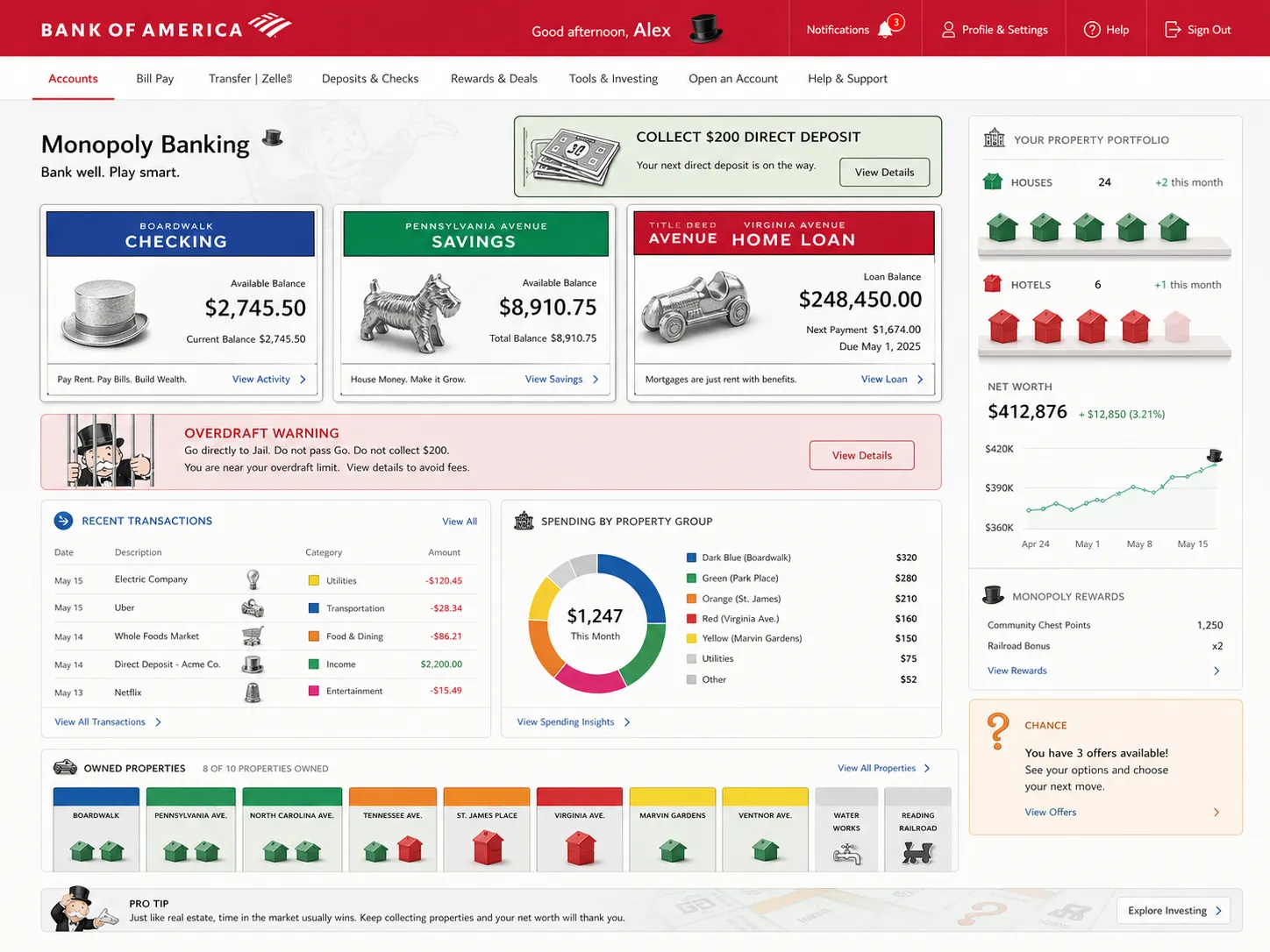Click the Help question mark icon
This screenshot has height=952, width=1270.
point(1092,30)
